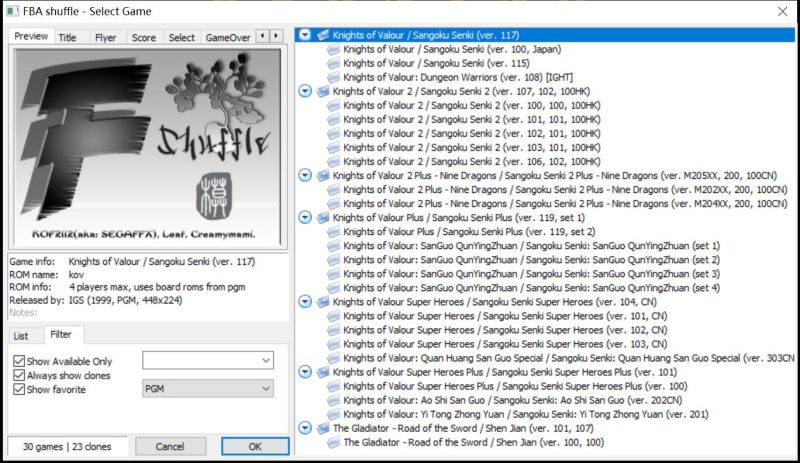The width and height of the screenshot is (800, 463).
Task: Click the parent icon of Knights of Valour 2 ver. 107
Action: [x=323, y=91]
